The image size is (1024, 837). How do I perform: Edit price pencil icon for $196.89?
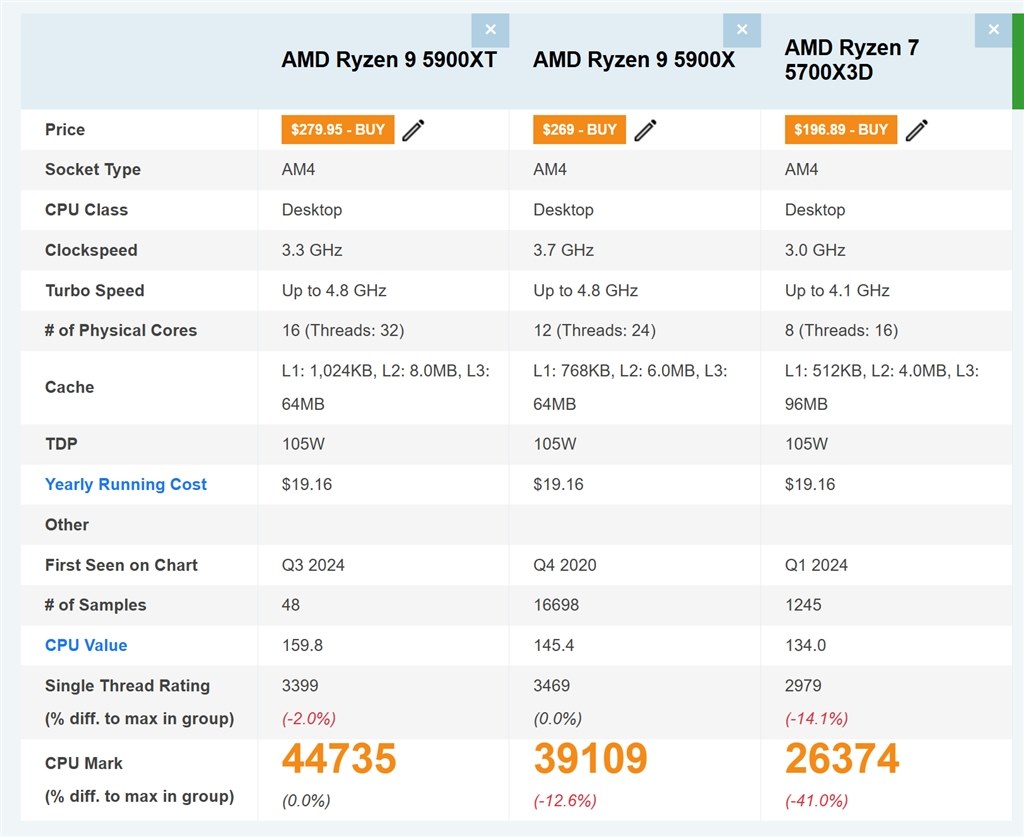tap(916, 130)
